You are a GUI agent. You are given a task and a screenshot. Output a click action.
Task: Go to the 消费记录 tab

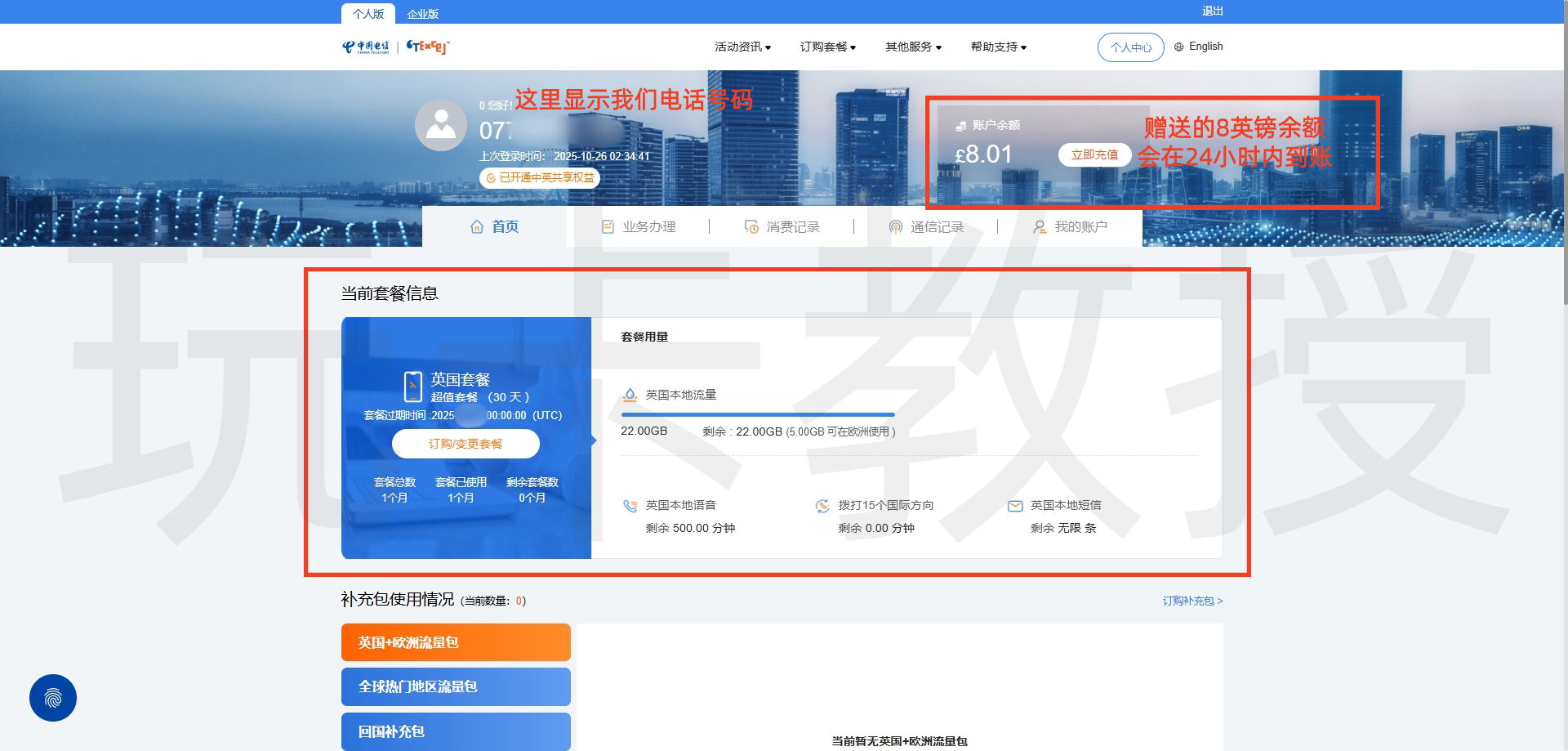(x=782, y=226)
